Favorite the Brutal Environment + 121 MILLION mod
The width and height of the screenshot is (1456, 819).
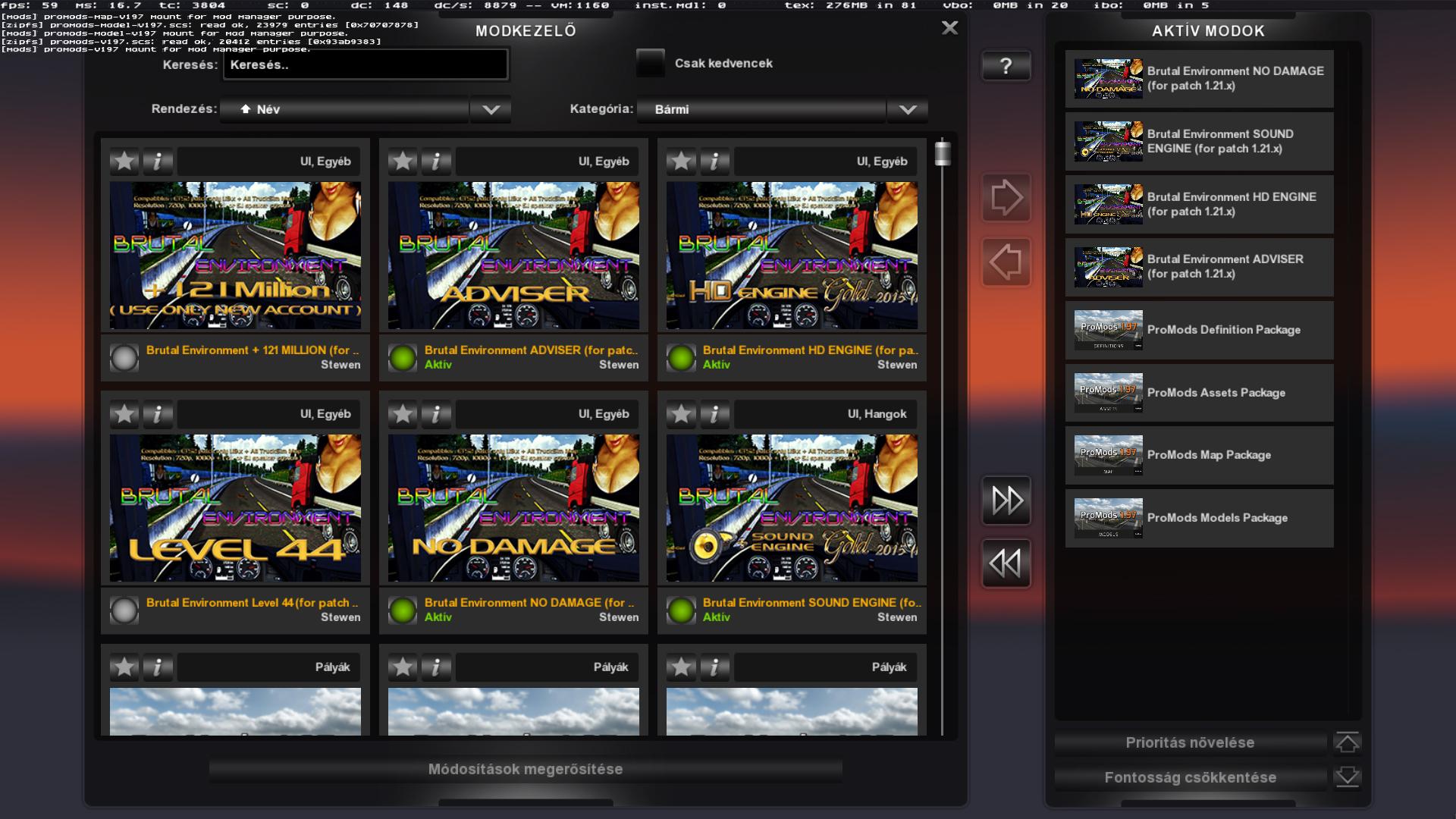(124, 161)
